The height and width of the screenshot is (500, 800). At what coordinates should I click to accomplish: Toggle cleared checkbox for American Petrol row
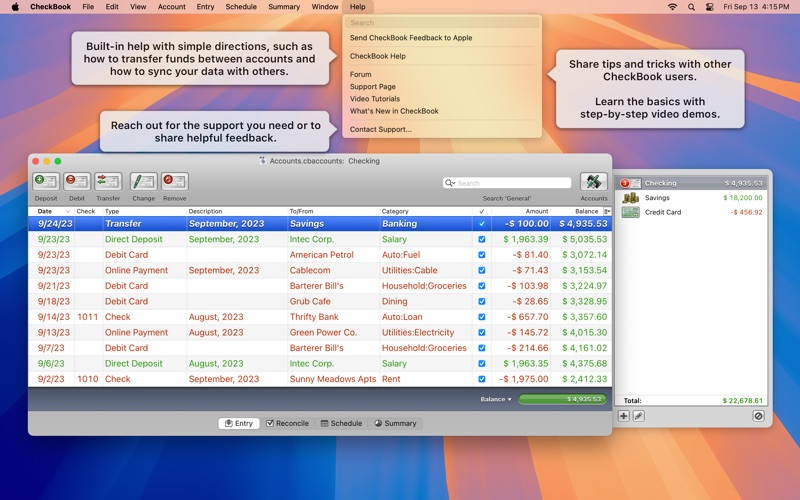pos(482,255)
